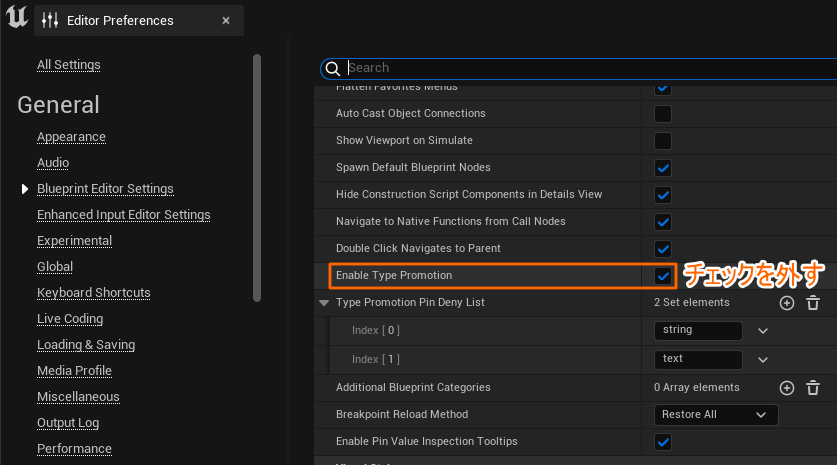Empty the Type Promotion Pin Deny List
The image size is (837, 465).
point(813,303)
